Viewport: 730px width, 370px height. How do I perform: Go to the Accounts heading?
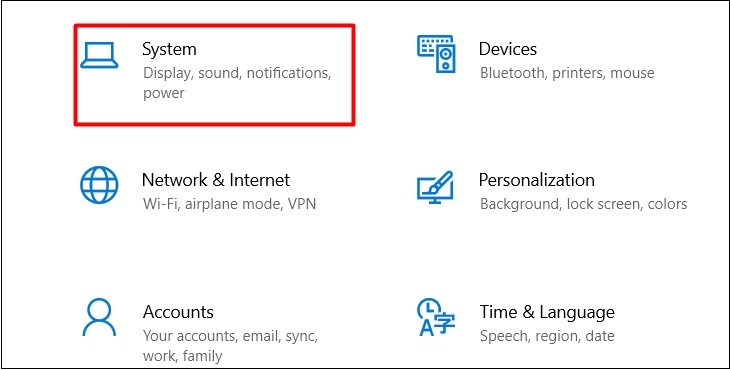pos(178,311)
